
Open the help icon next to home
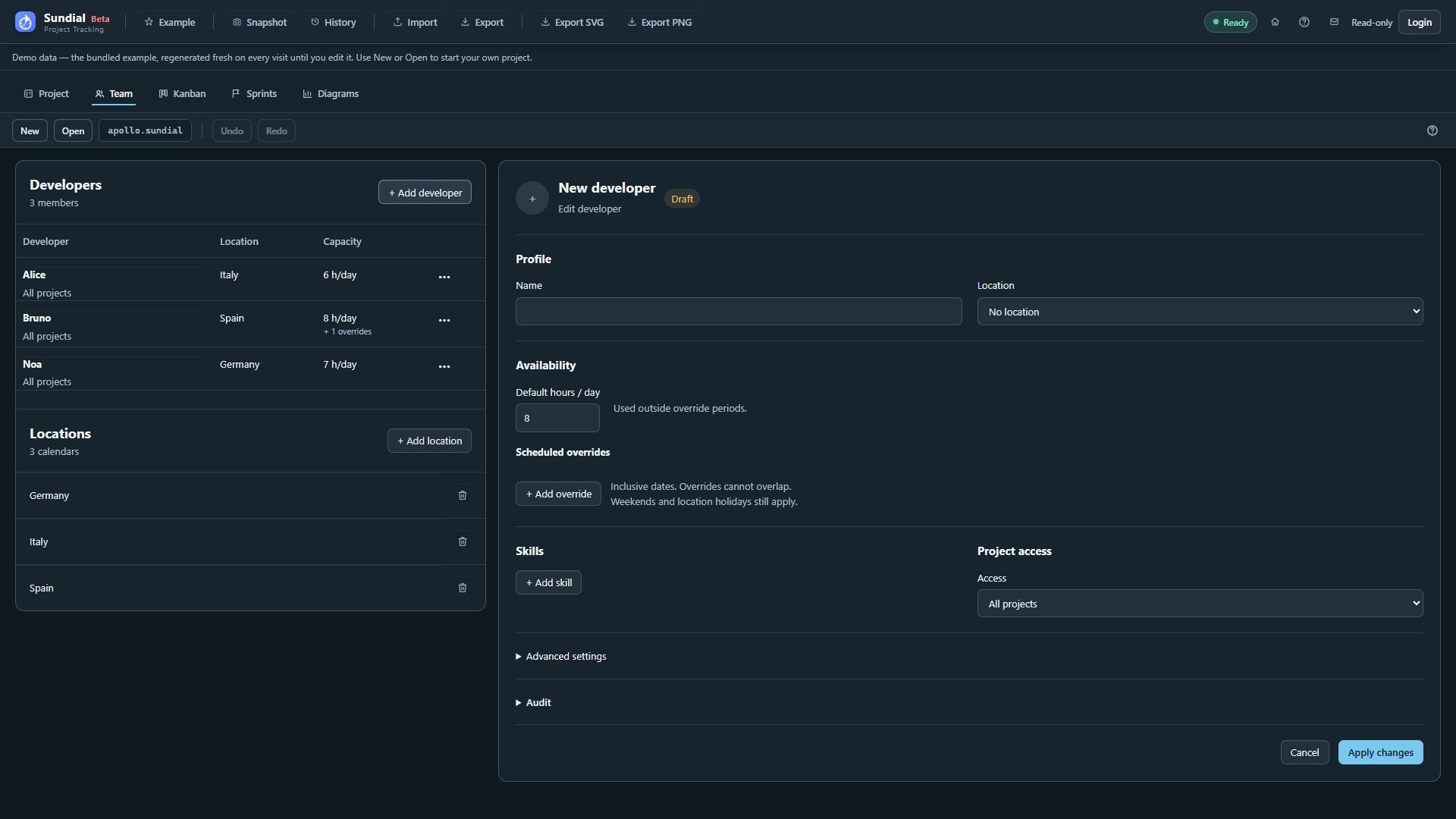pos(1304,22)
